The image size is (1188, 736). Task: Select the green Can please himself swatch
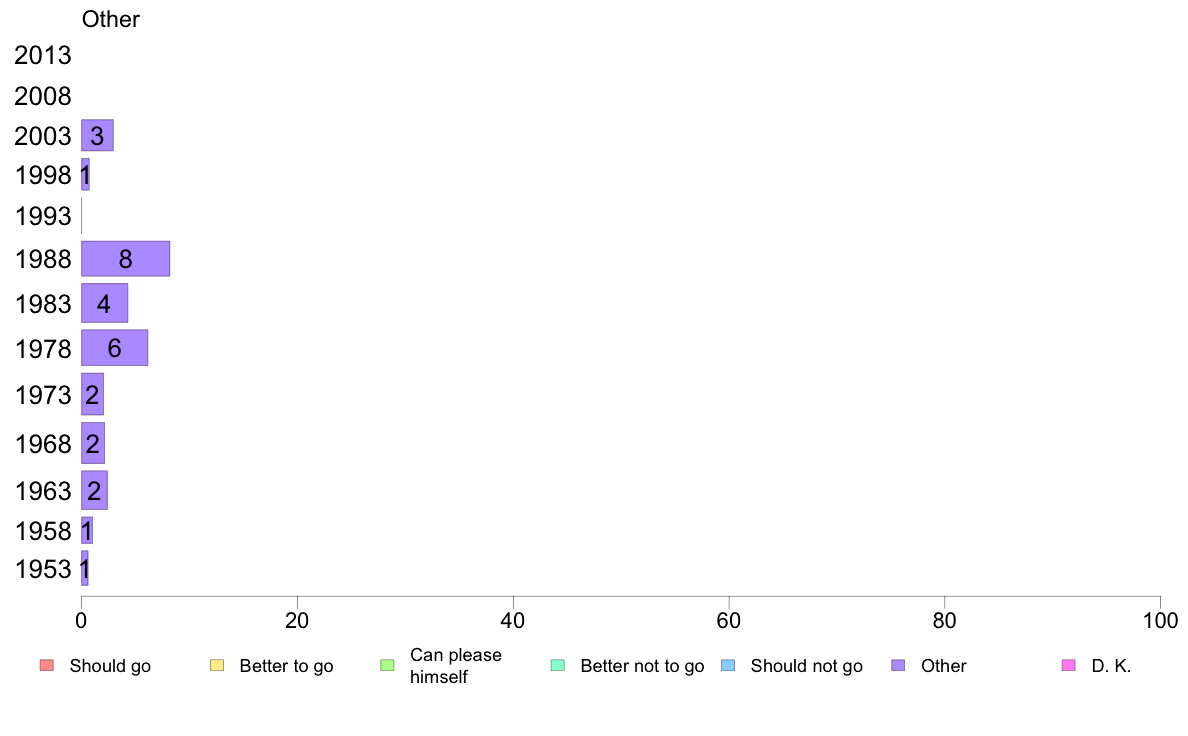pyautogui.click(x=387, y=666)
